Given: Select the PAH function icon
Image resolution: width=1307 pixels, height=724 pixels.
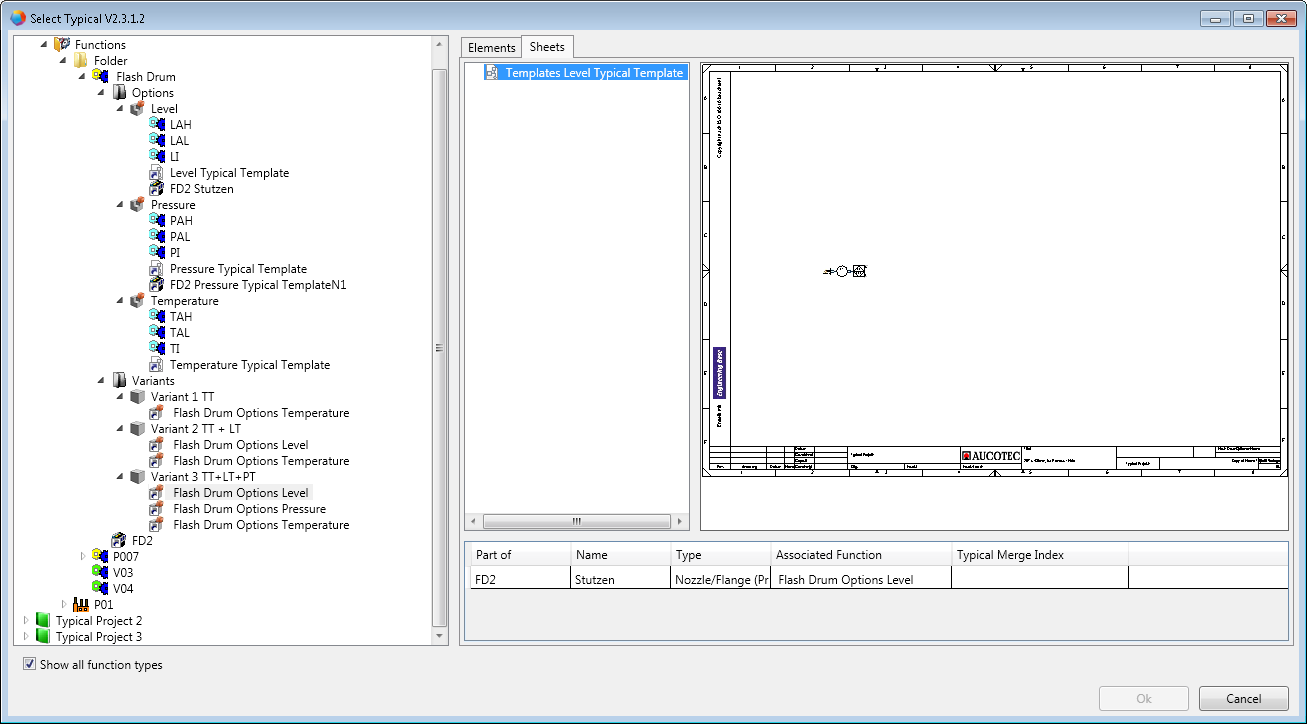Looking at the screenshot, I should pos(157,221).
